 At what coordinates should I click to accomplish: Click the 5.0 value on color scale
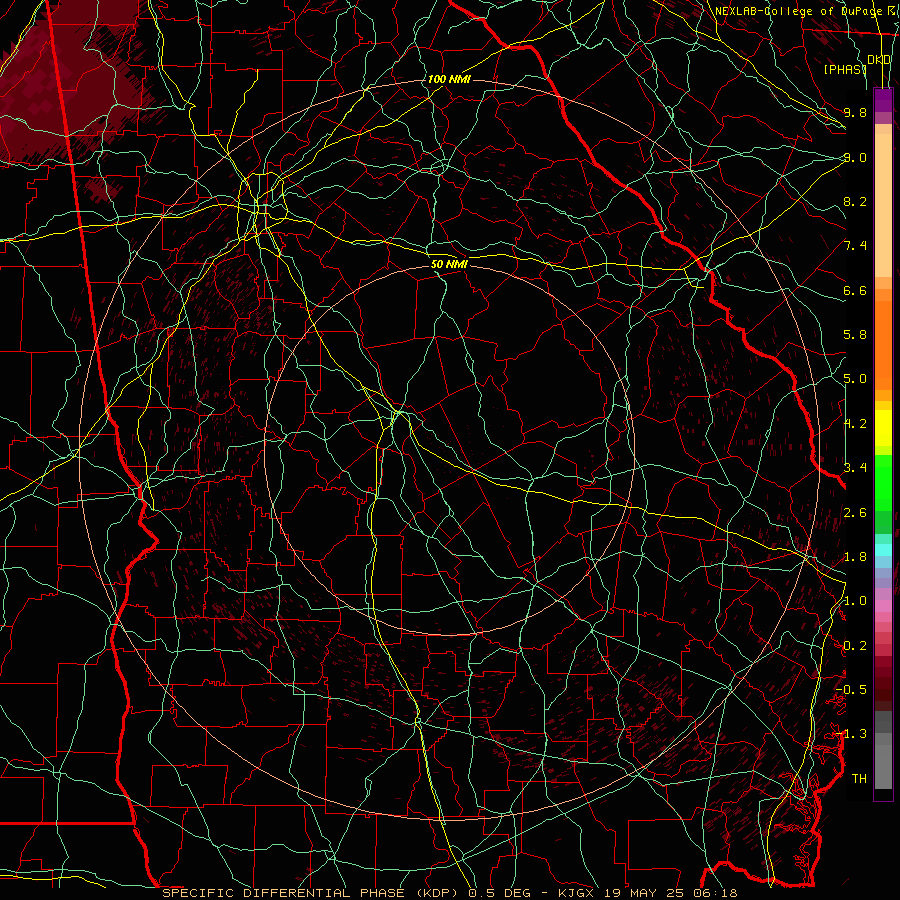click(855, 379)
